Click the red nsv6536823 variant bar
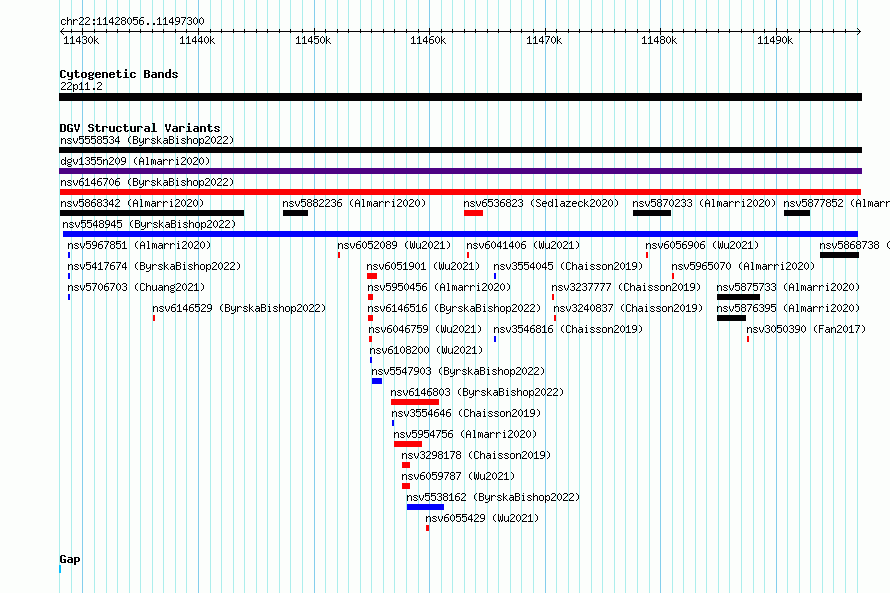890x593 pixels. click(x=473, y=213)
